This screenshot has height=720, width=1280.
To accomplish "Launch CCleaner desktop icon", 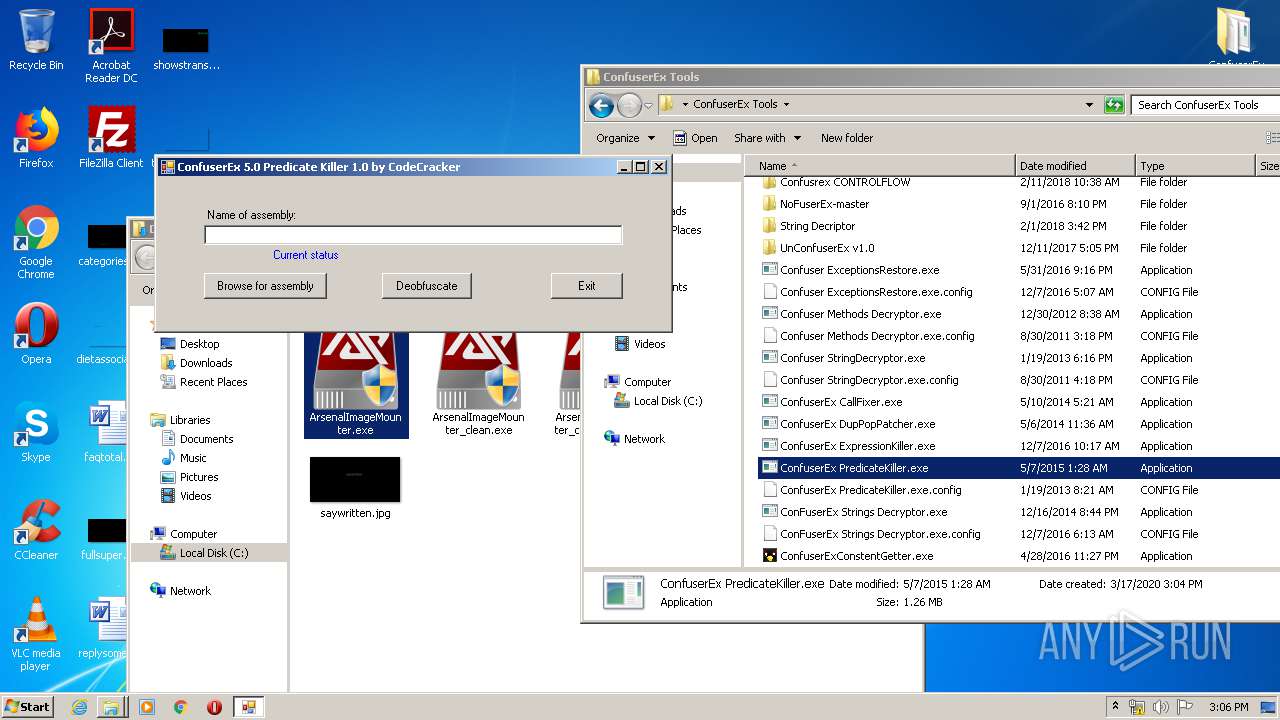I will click(x=36, y=530).
